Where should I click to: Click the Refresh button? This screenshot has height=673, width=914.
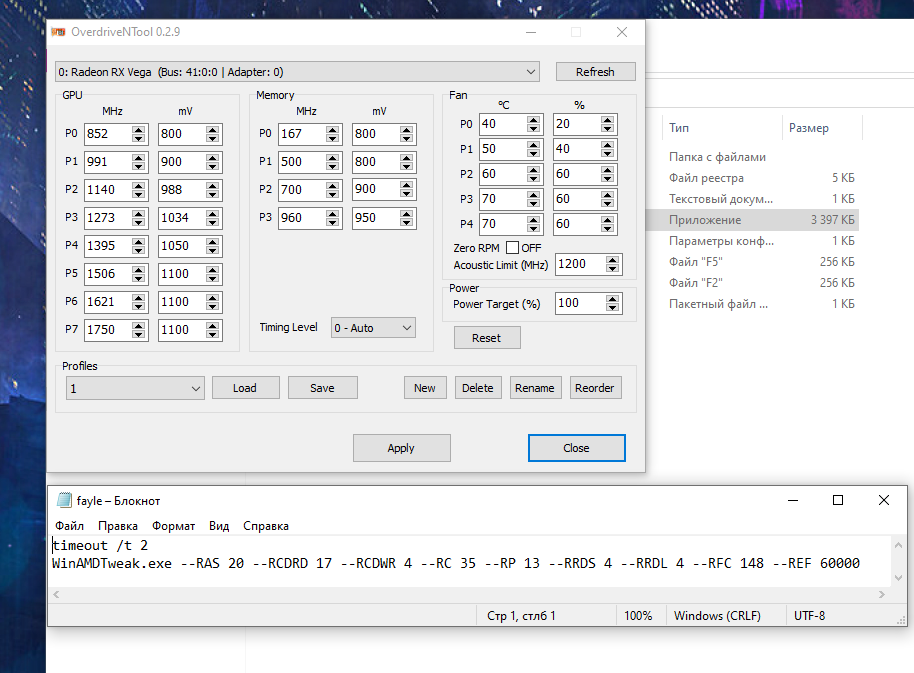595,72
